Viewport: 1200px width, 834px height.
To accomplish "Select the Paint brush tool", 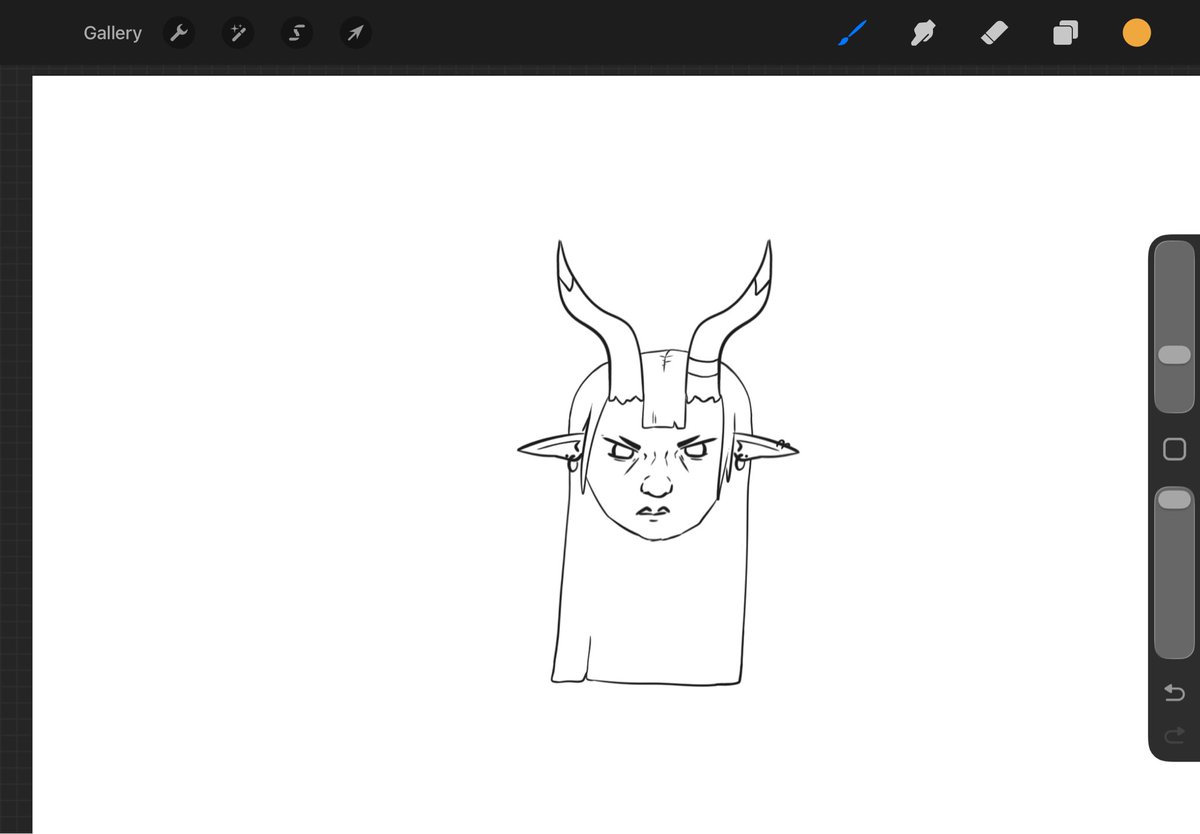I will [x=852, y=33].
